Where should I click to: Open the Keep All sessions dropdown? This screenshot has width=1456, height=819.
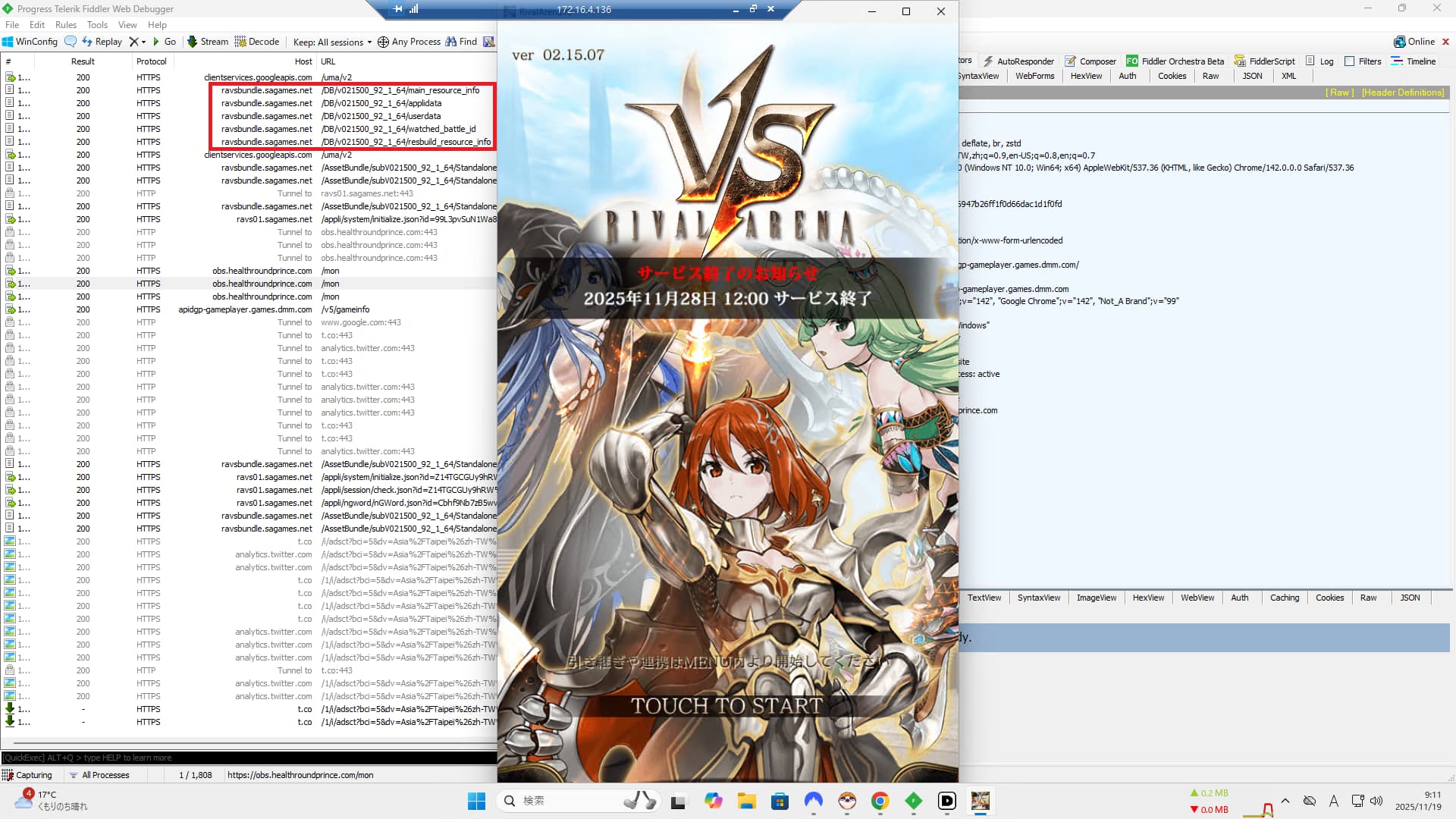[332, 42]
